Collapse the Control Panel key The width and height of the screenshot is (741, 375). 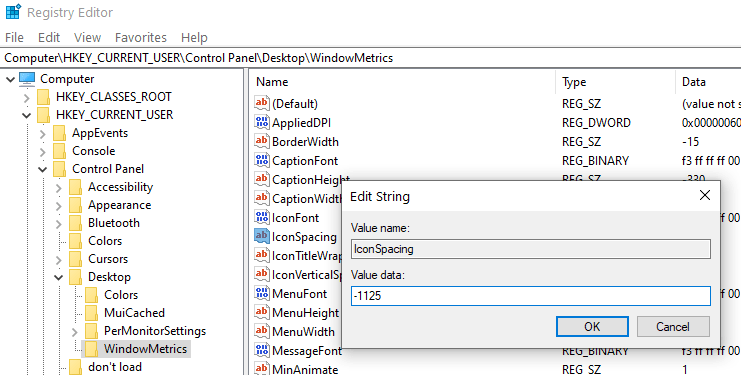[x=43, y=169]
